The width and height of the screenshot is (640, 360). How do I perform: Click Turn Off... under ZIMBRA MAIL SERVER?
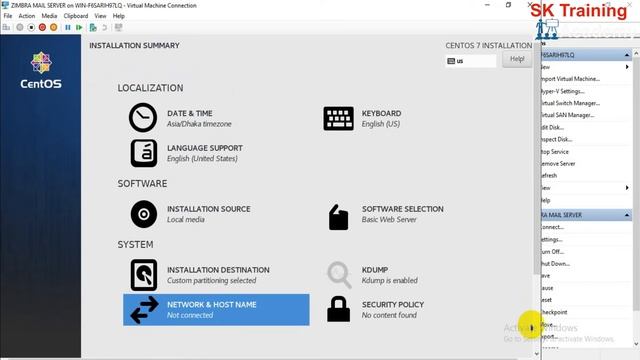(x=552, y=251)
